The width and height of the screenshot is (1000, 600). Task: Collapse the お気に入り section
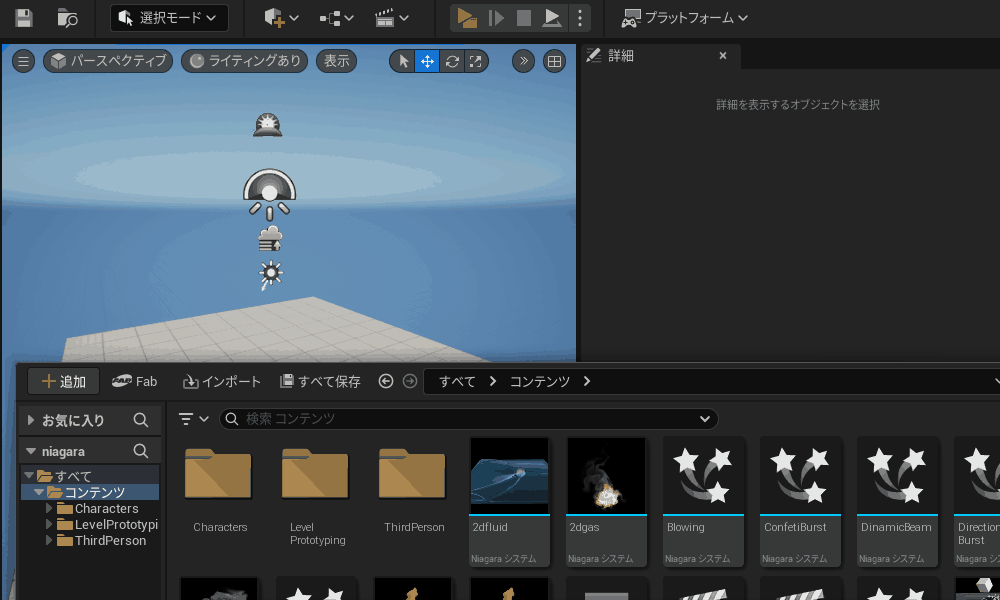coord(32,421)
